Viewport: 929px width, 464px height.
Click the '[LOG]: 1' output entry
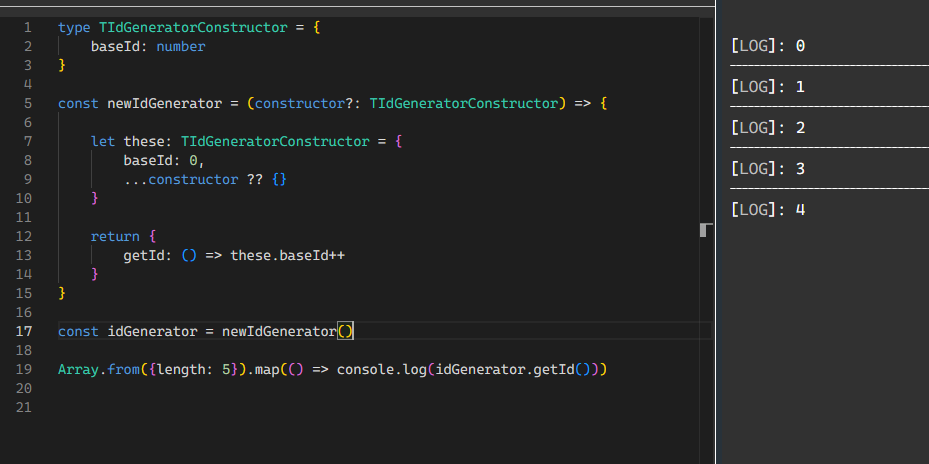tap(768, 87)
